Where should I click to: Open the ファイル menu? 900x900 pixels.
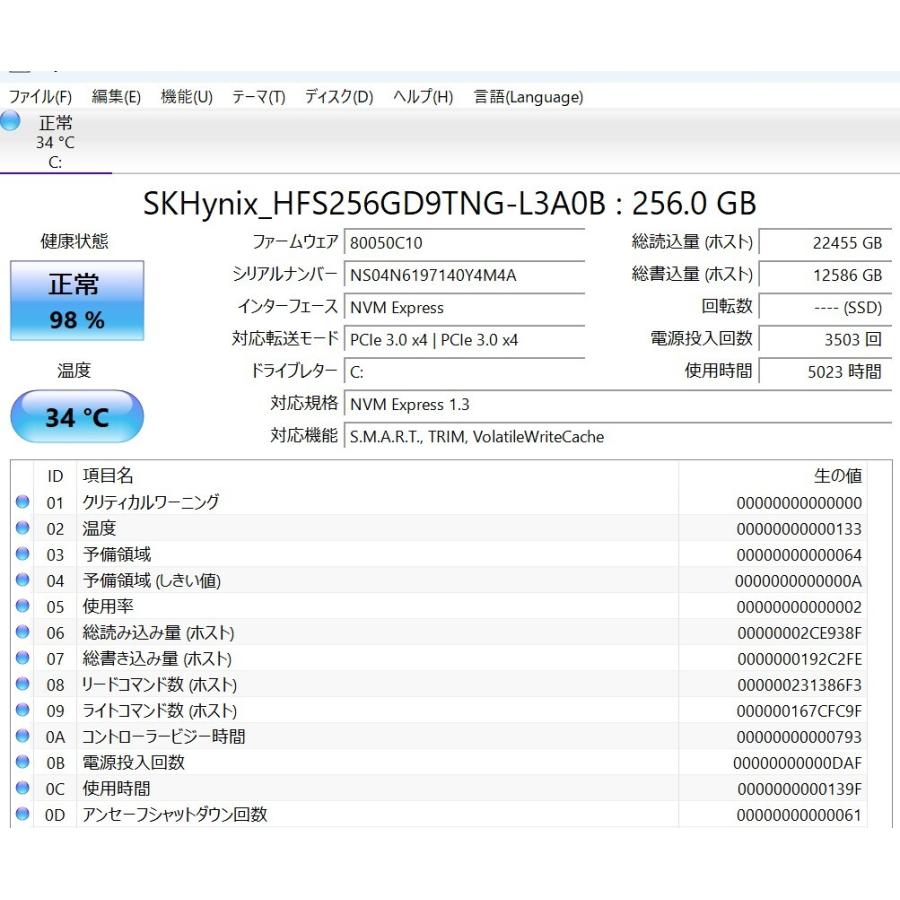[x=42, y=97]
